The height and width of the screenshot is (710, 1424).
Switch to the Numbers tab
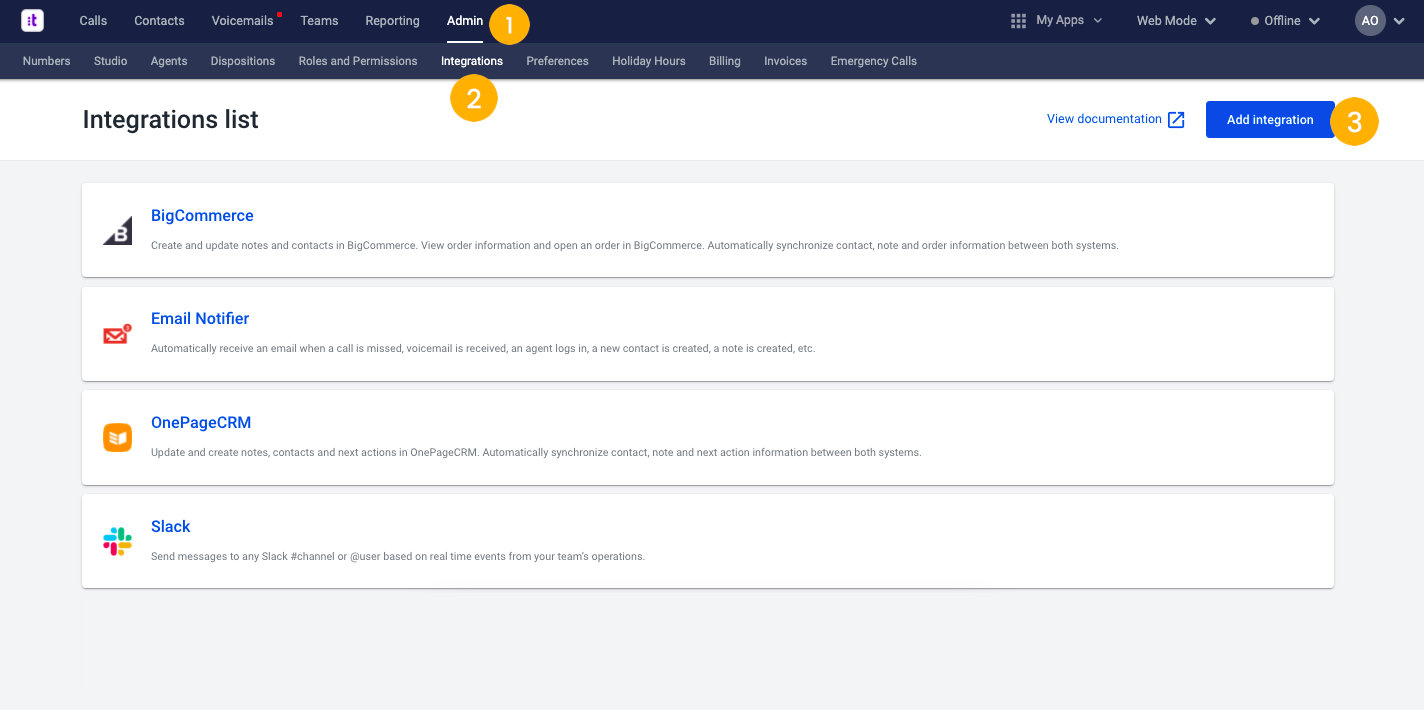coord(47,61)
